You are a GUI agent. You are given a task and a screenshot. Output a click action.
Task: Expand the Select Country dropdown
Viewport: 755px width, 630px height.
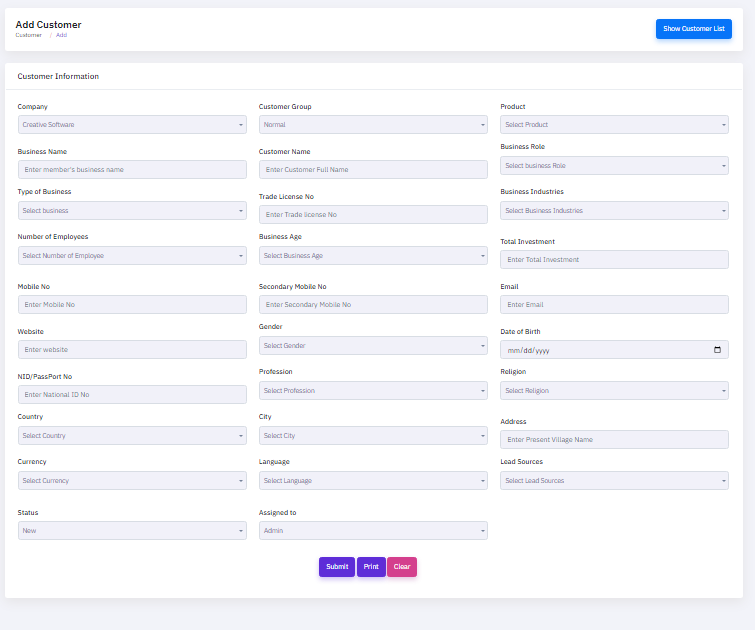click(x=132, y=436)
